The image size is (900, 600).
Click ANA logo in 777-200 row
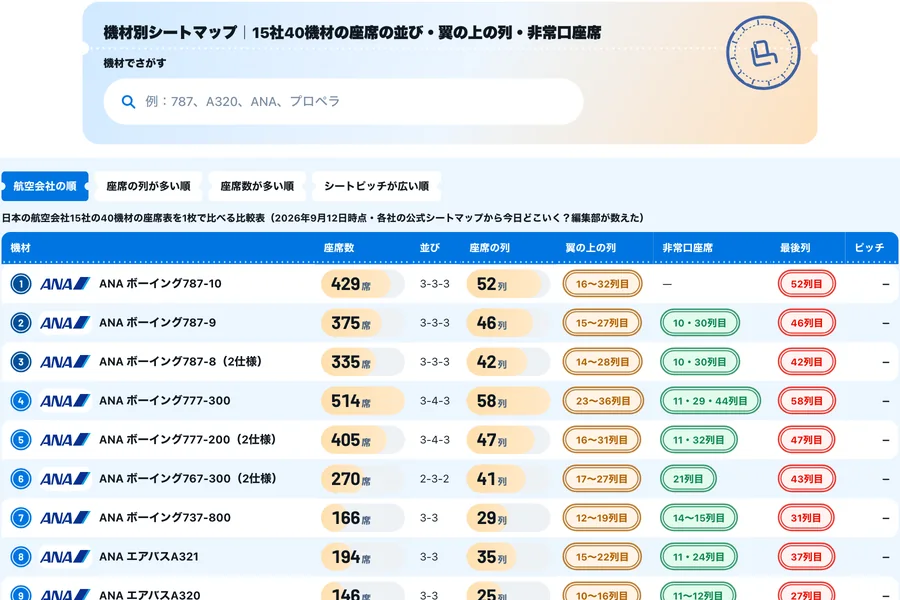coord(65,440)
